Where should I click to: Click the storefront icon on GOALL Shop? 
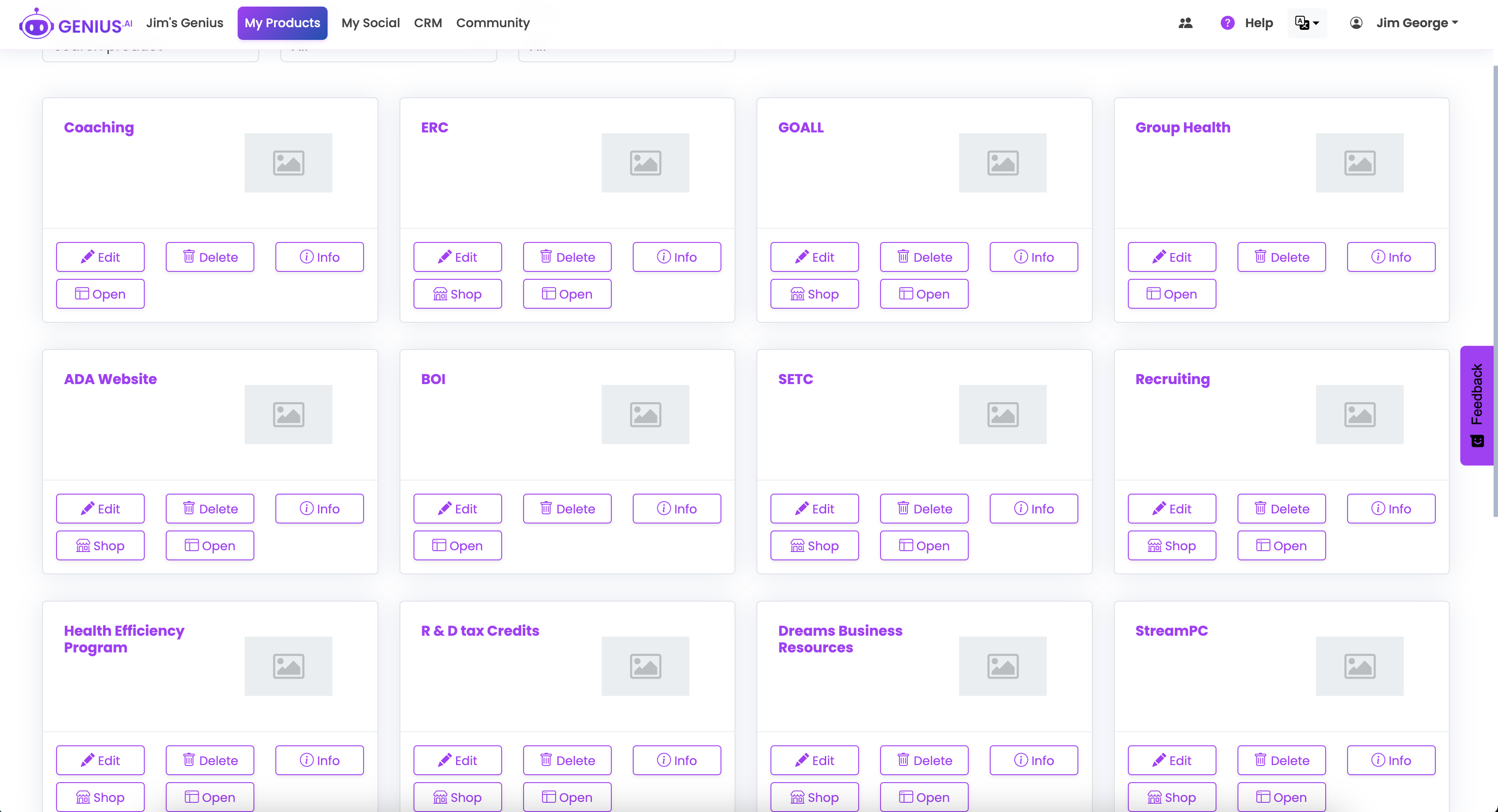click(x=797, y=294)
